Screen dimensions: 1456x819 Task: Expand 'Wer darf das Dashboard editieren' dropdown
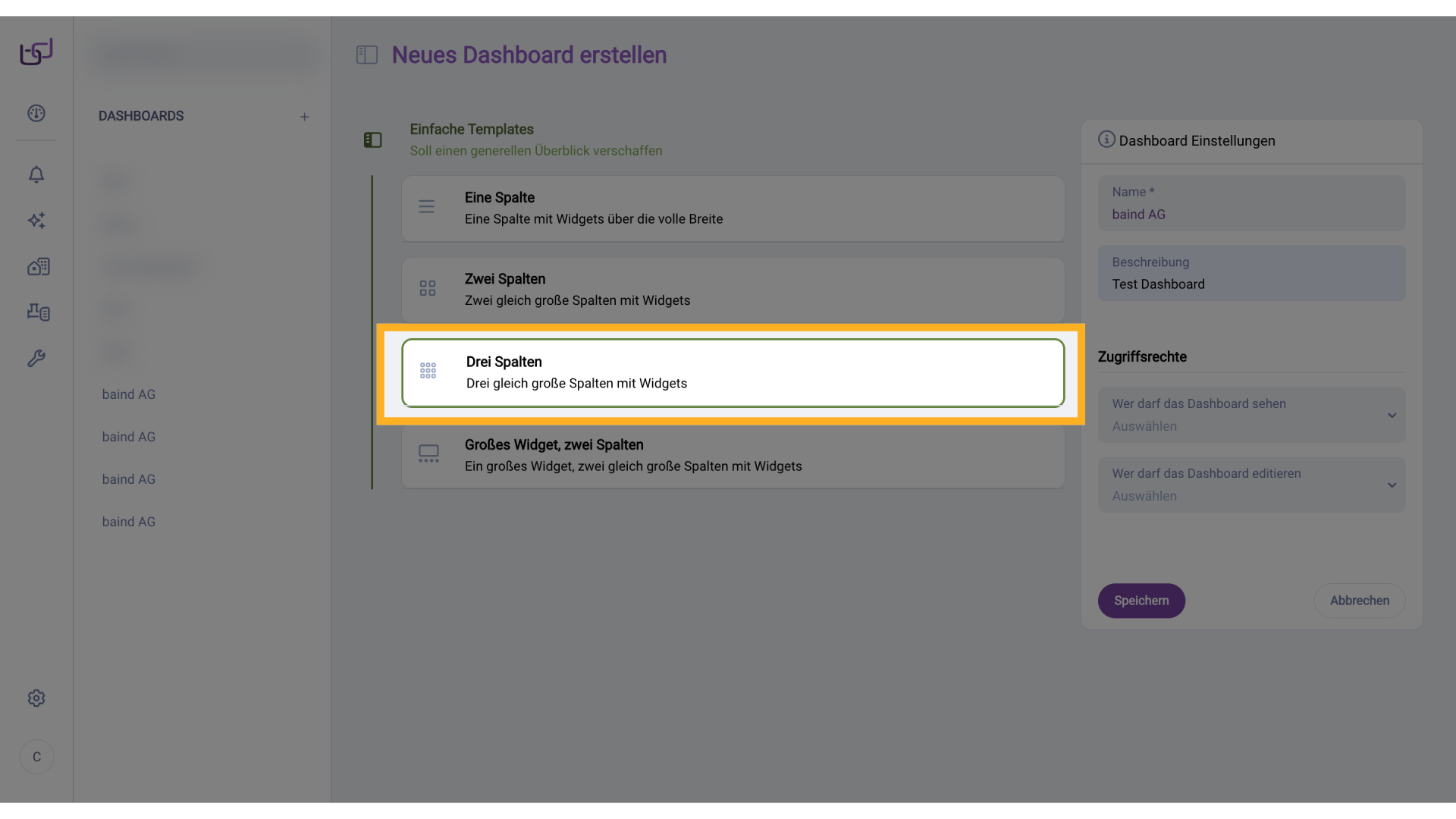(1251, 485)
